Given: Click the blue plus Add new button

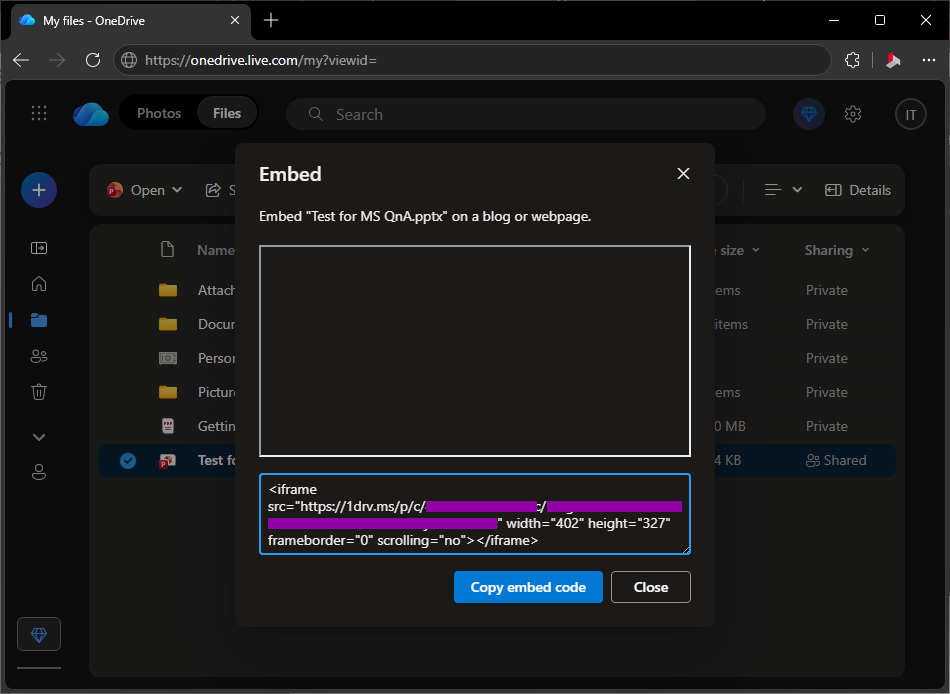Looking at the screenshot, I should click(39, 190).
